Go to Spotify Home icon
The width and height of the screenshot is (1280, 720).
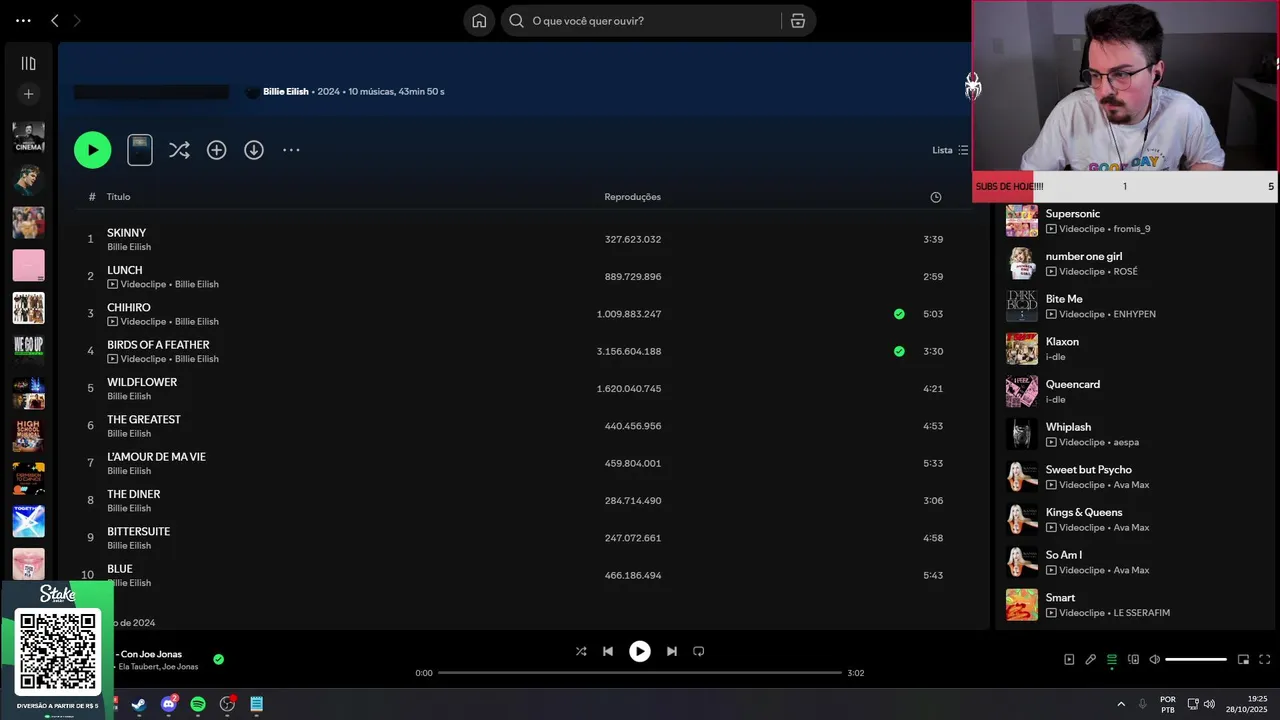[479, 20]
